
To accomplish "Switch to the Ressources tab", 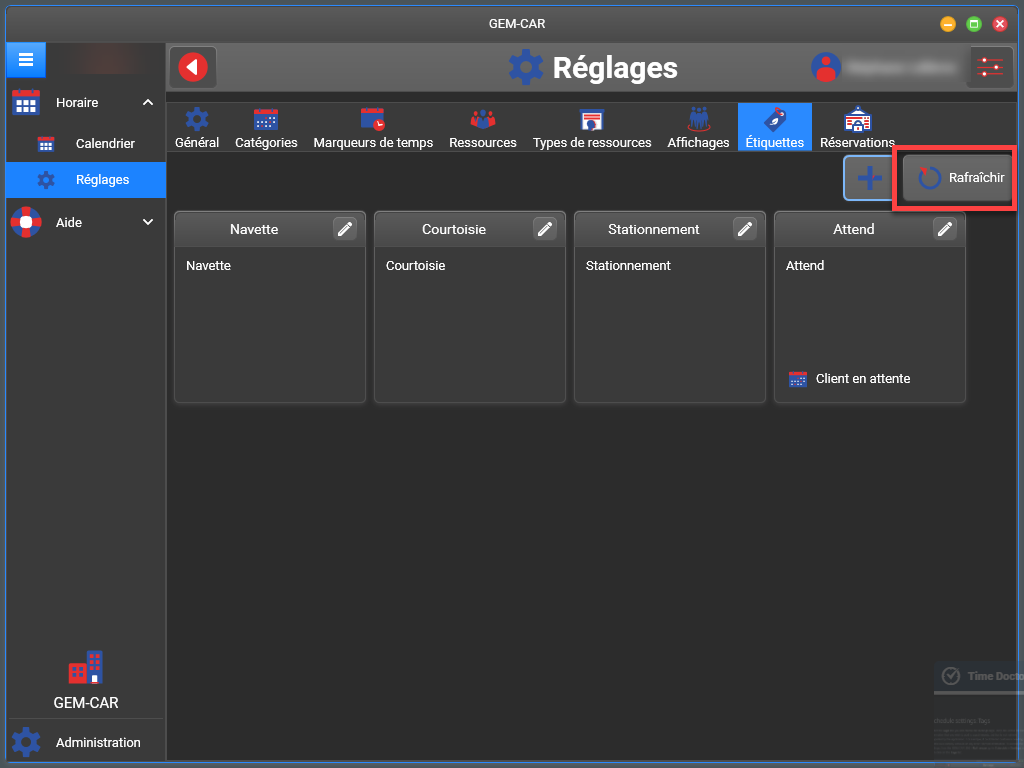I will (x=483, y=128).
